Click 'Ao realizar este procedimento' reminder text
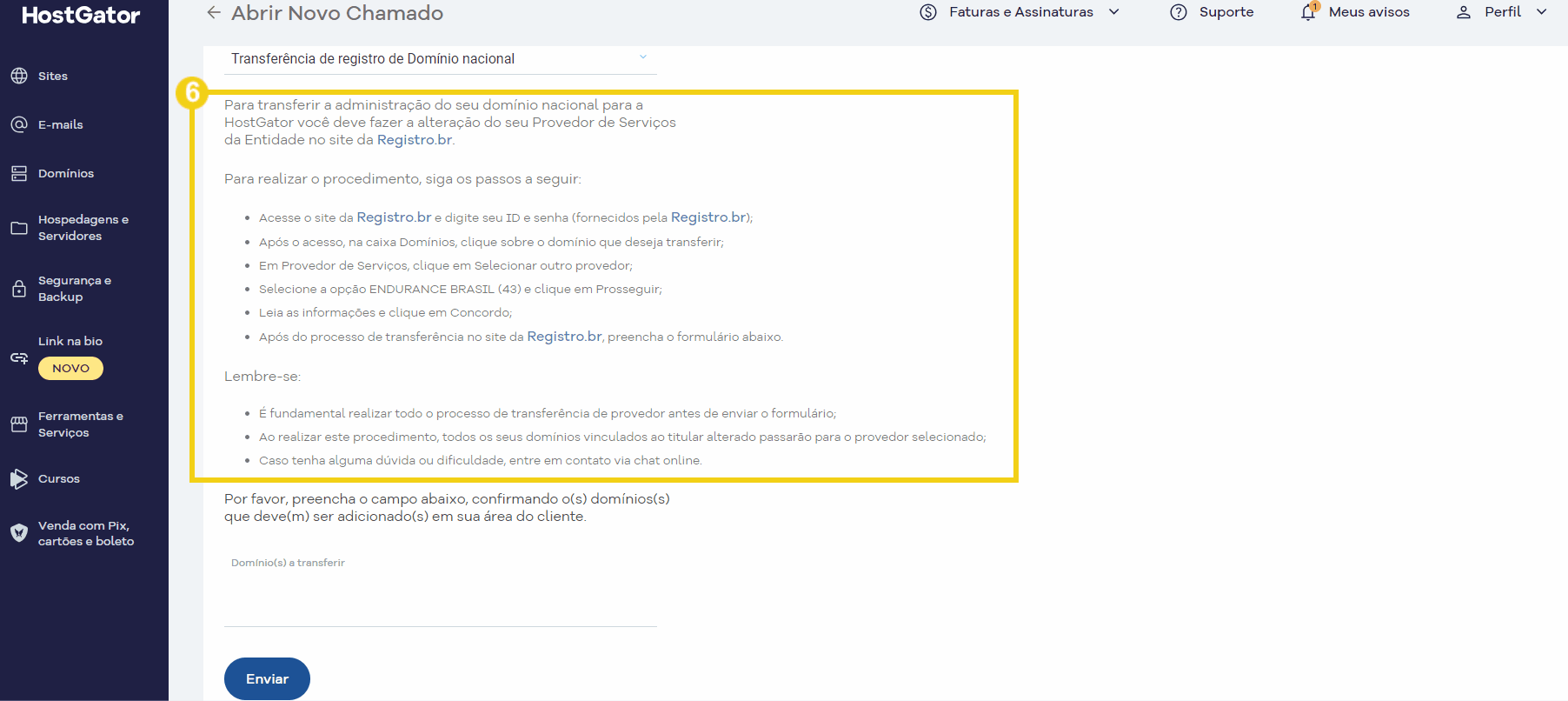 [x=622, y=437]
